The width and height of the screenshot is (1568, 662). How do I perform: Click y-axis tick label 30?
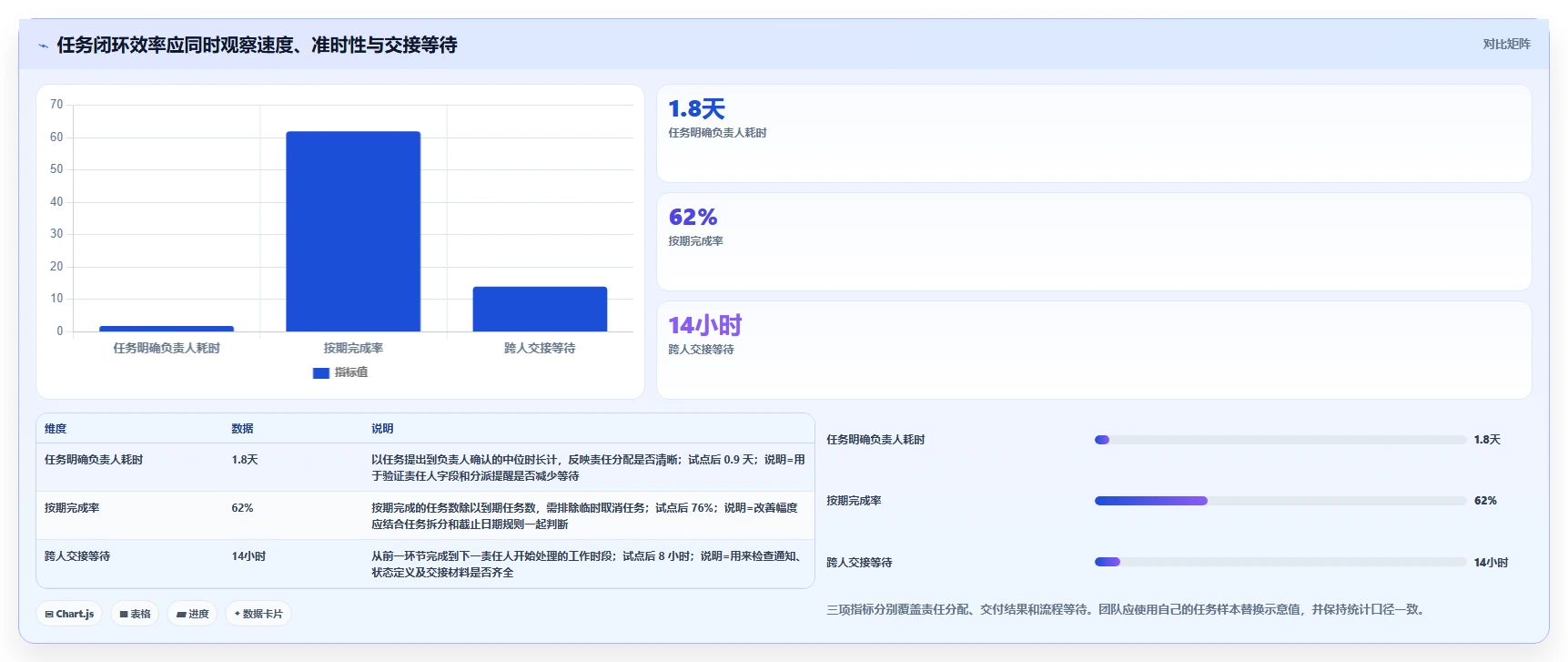(56, 234)
